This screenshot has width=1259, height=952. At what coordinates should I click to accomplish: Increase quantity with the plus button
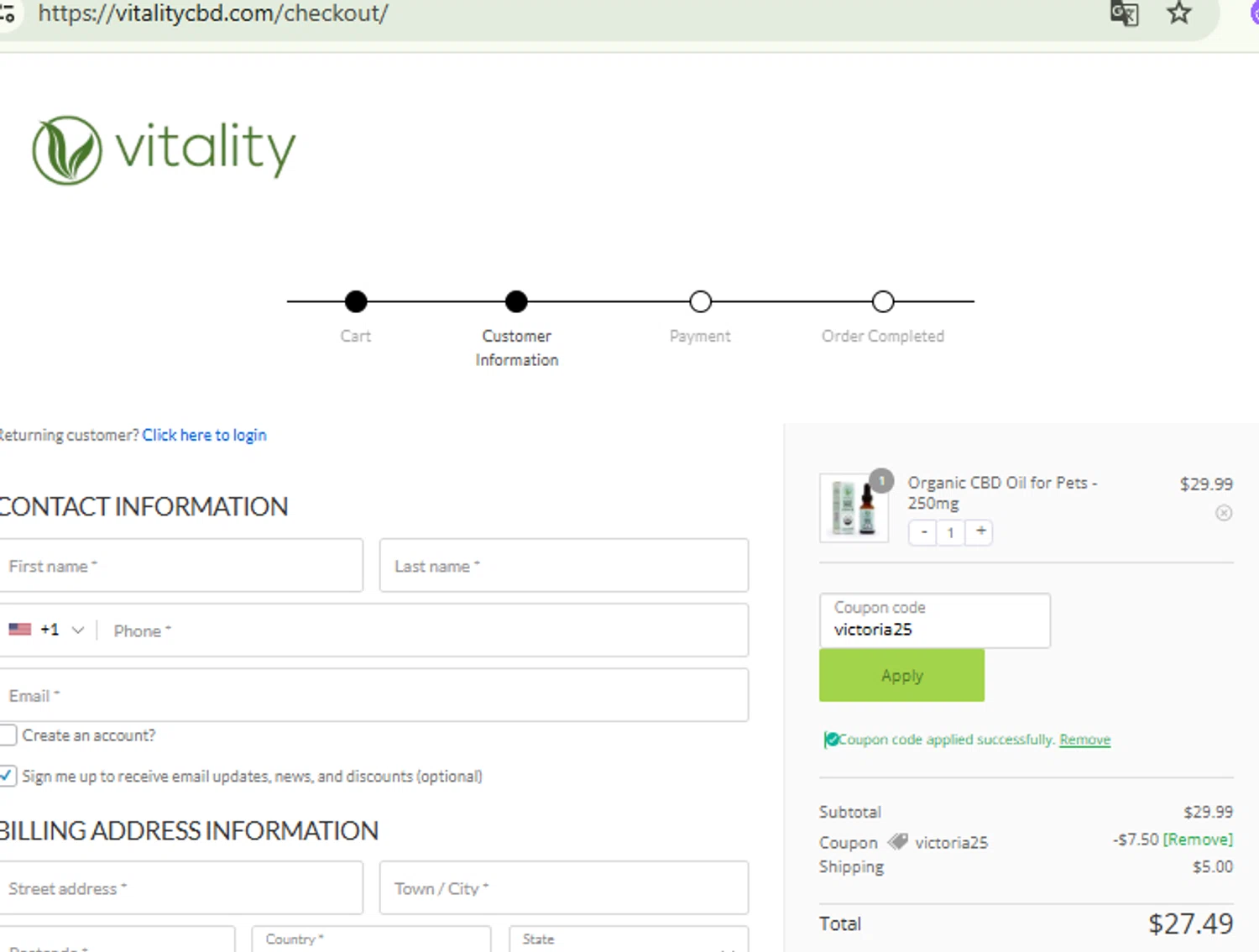980,531
